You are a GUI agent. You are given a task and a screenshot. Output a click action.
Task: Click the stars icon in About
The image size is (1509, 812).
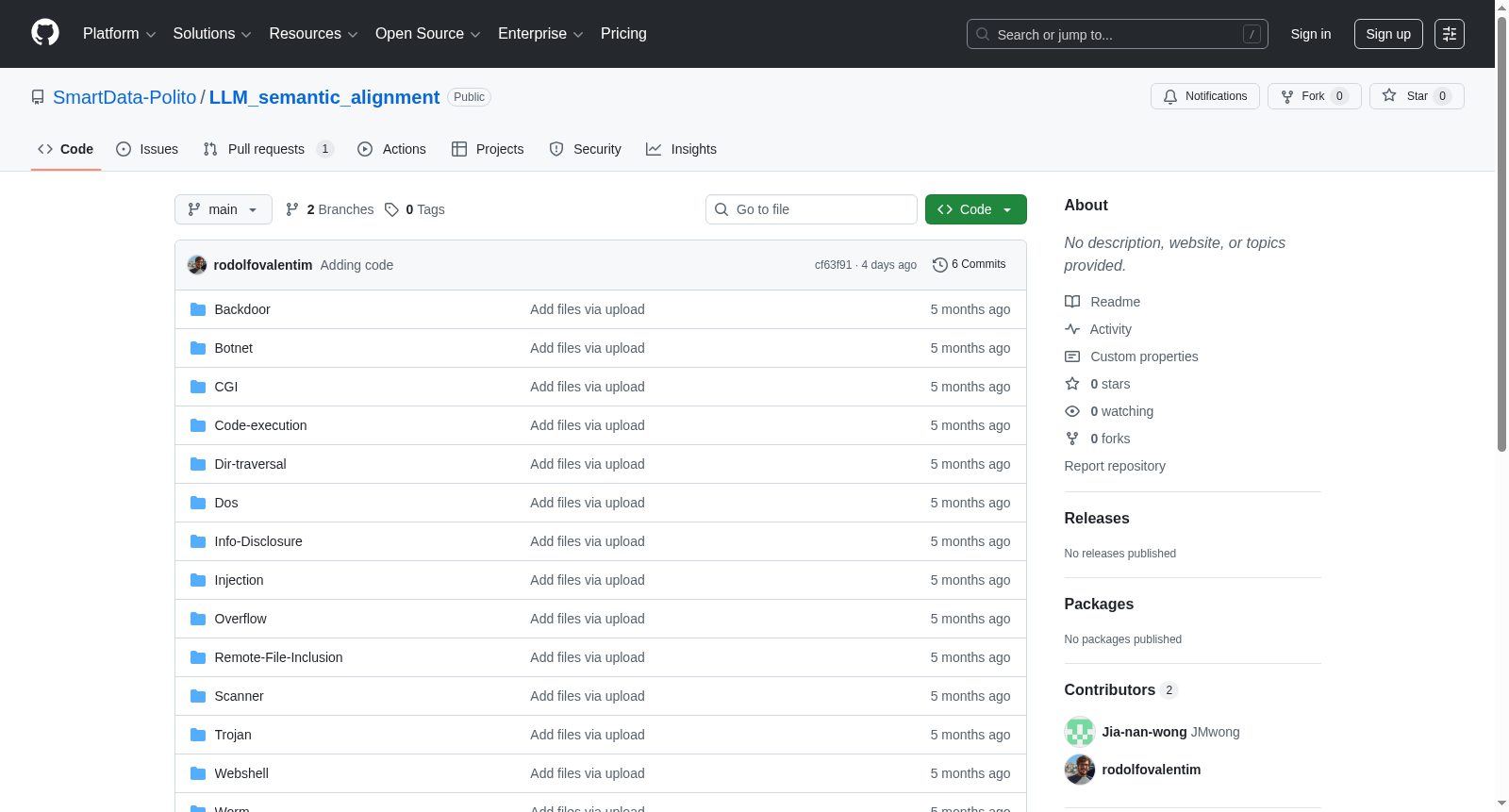click(1072, 384)
